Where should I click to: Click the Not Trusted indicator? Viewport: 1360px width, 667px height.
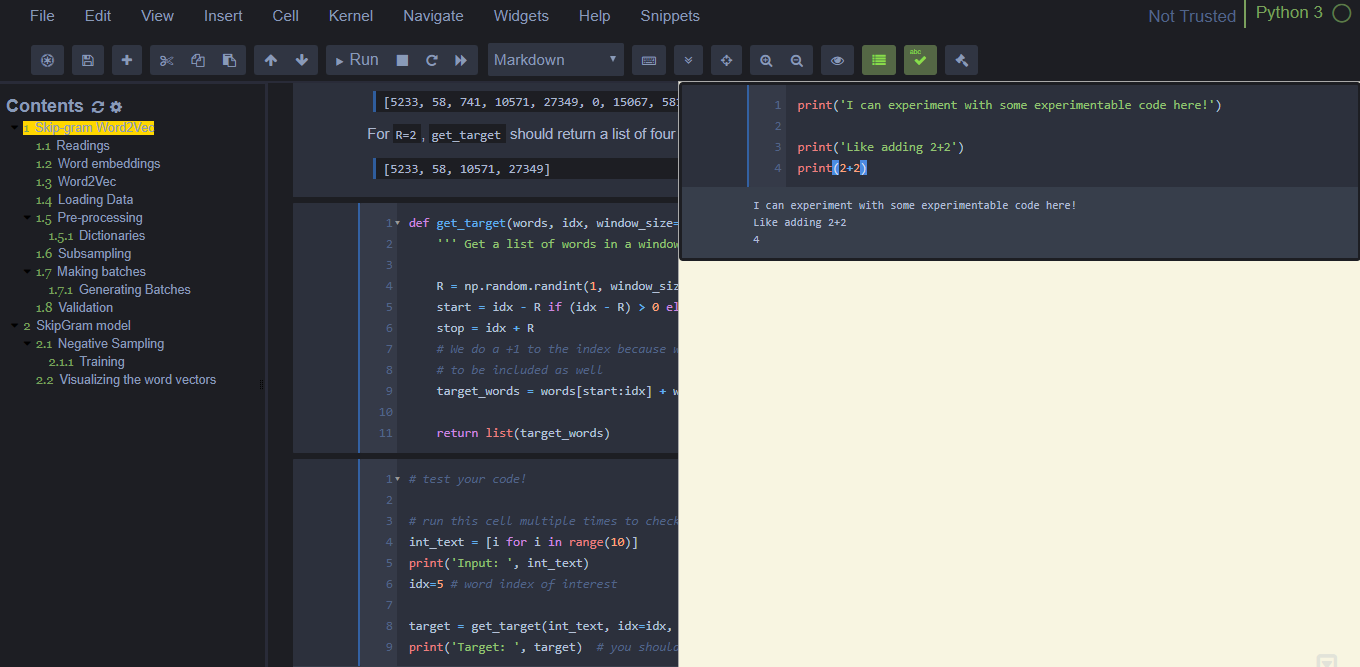[x=1191, y=15]
